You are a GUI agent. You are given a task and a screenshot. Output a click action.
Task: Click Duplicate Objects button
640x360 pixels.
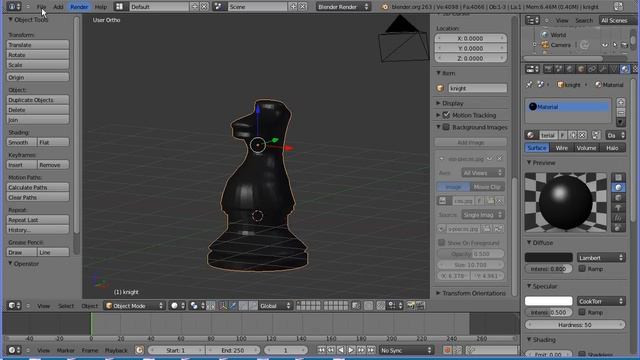(38, 100)
